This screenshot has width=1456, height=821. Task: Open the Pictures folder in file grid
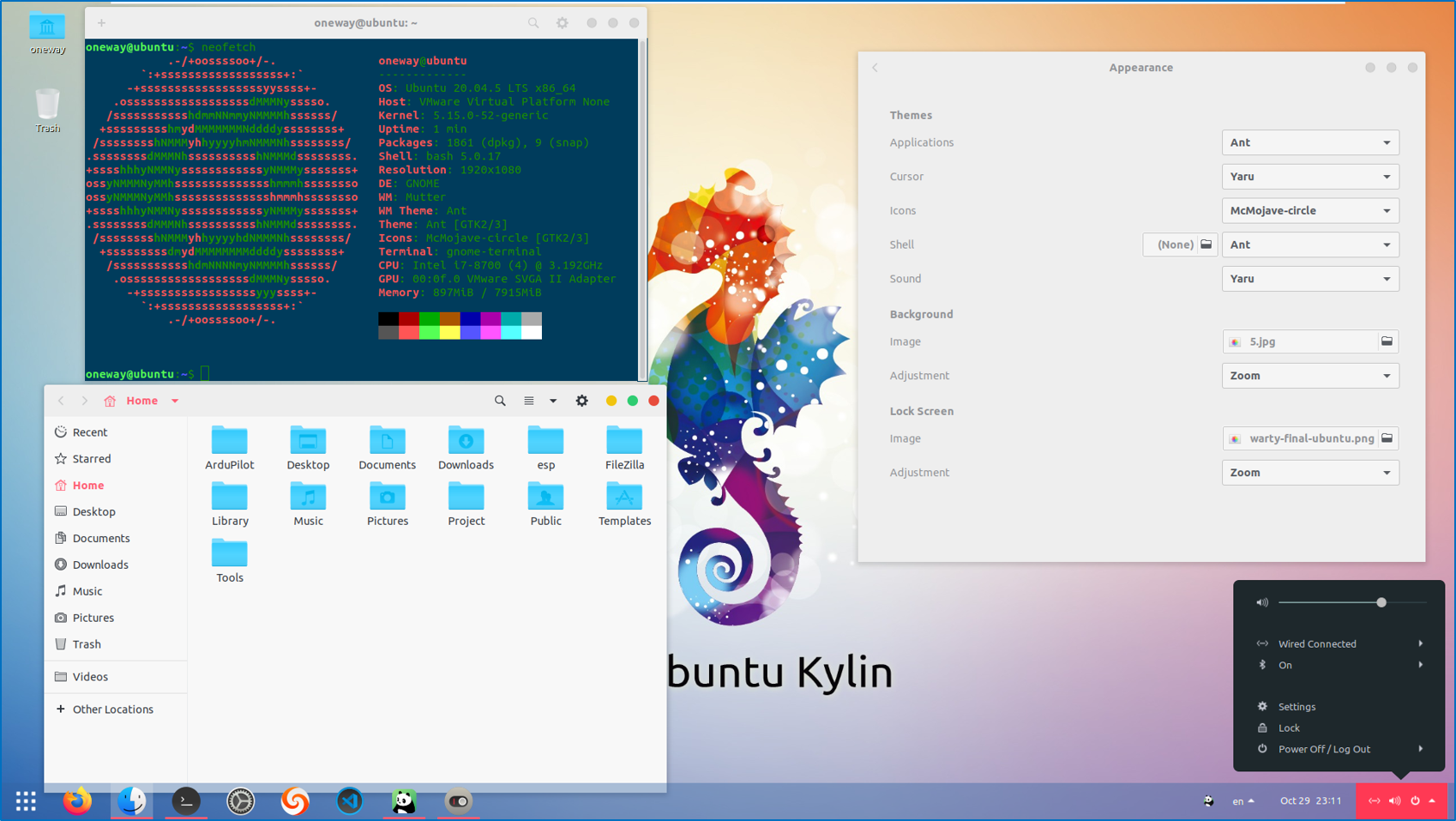pyautogui.click(x=387, y=504)
